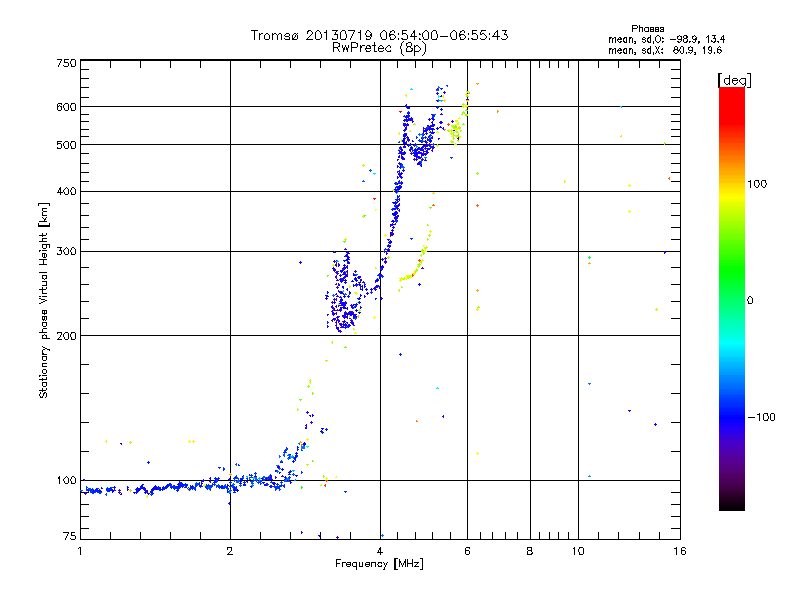Click the "Stationary phase Virtual Height [km]" label
800x600 pixels.
(44, 300)
